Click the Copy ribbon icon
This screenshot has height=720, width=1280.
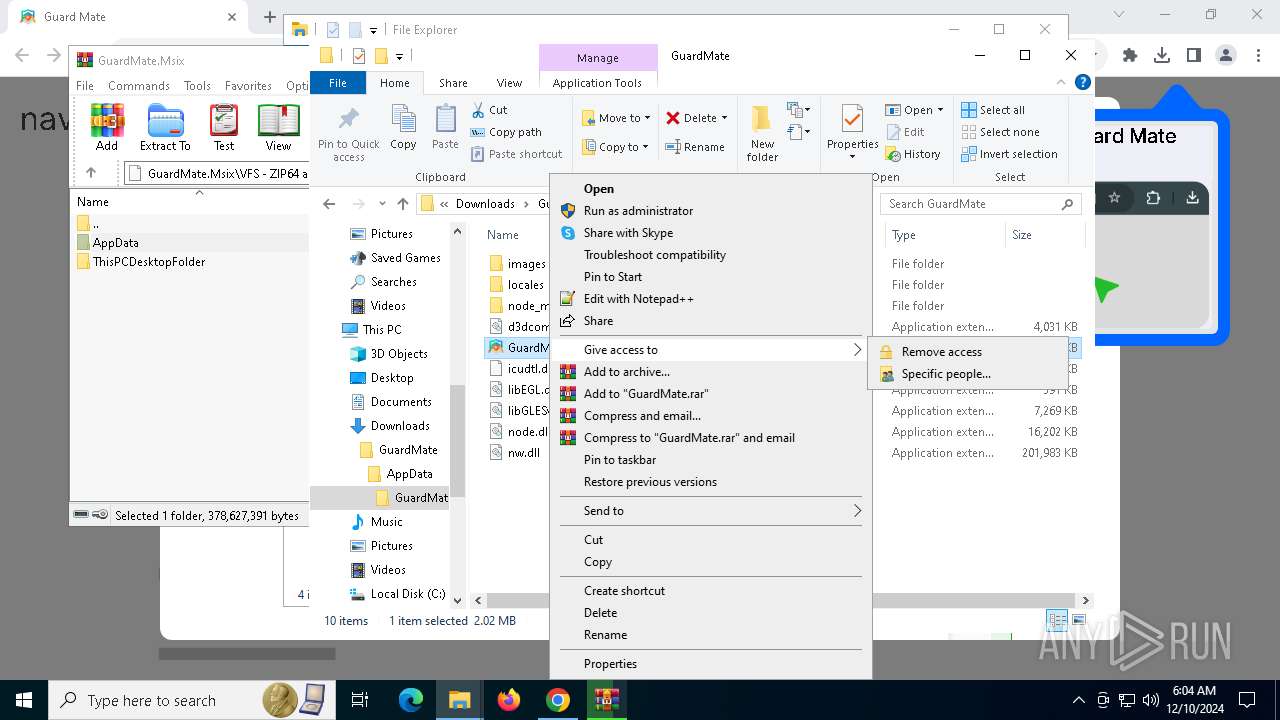pos(403,127)
